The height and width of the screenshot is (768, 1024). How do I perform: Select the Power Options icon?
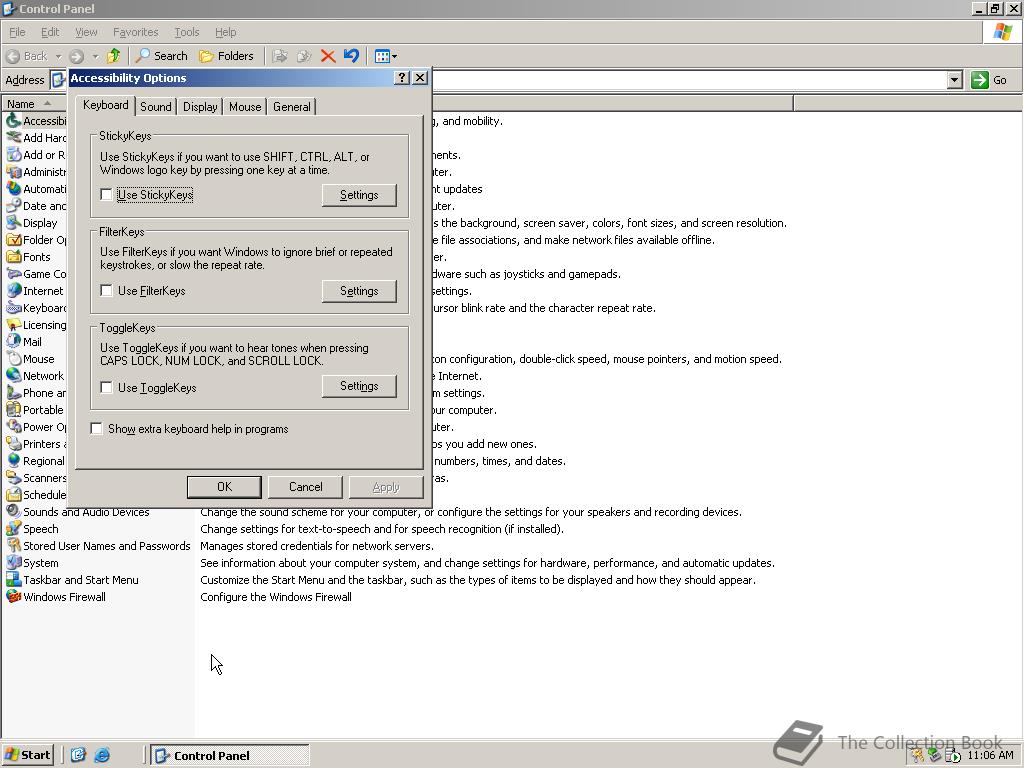pos(14,426)
